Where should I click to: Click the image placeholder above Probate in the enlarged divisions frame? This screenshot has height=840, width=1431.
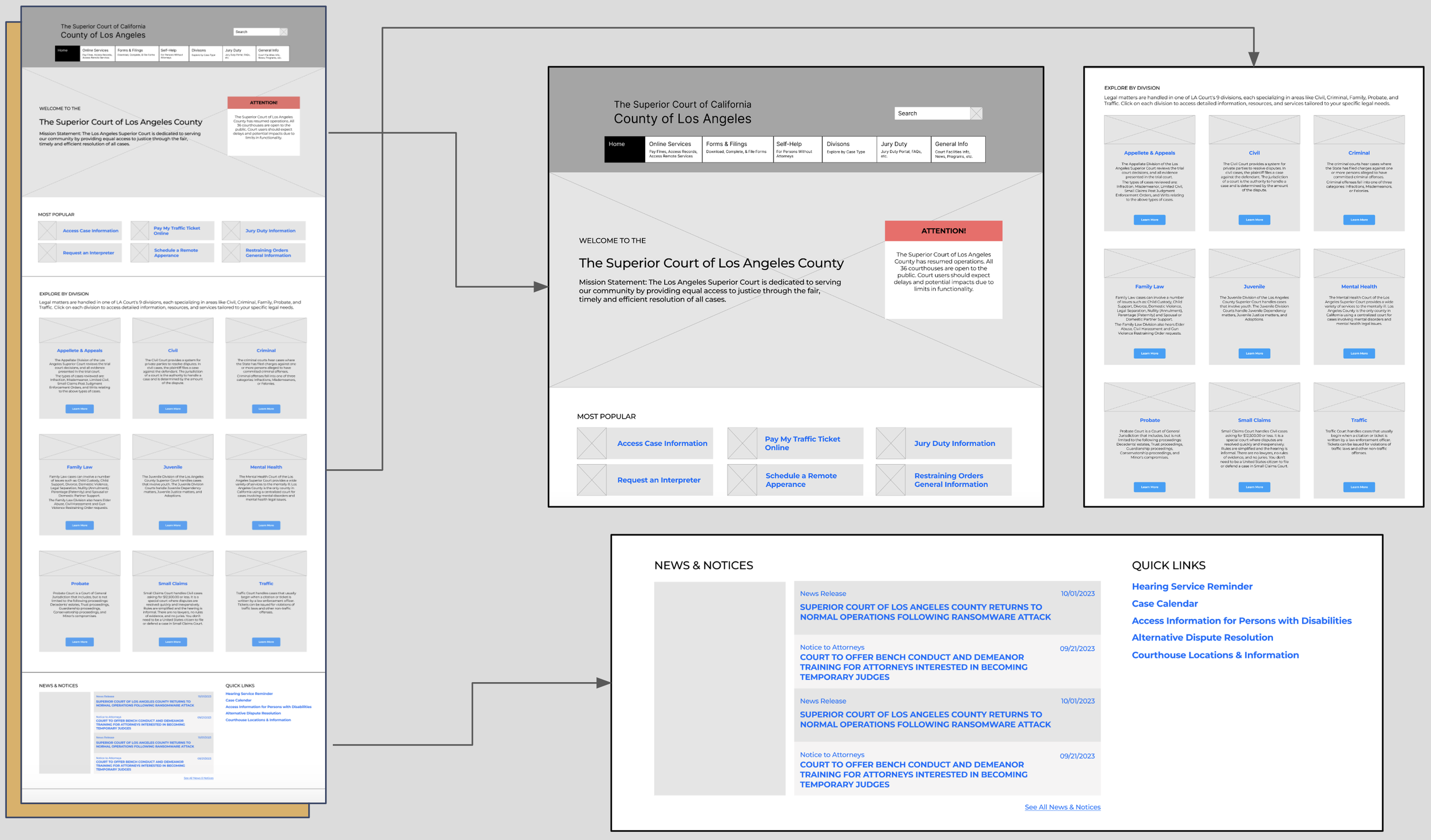tap(1149, 397)
